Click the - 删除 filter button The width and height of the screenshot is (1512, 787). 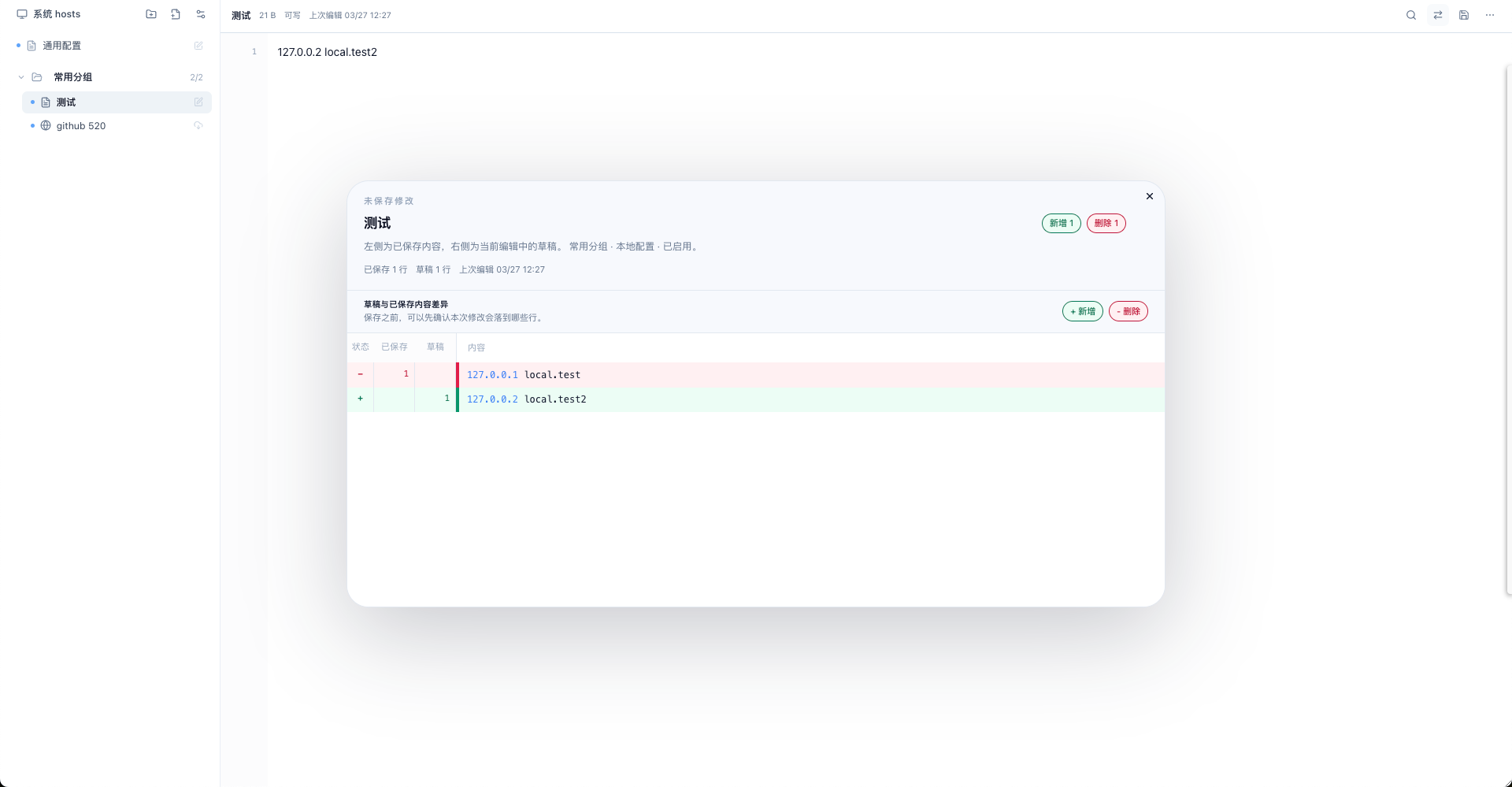[1128, 311]
